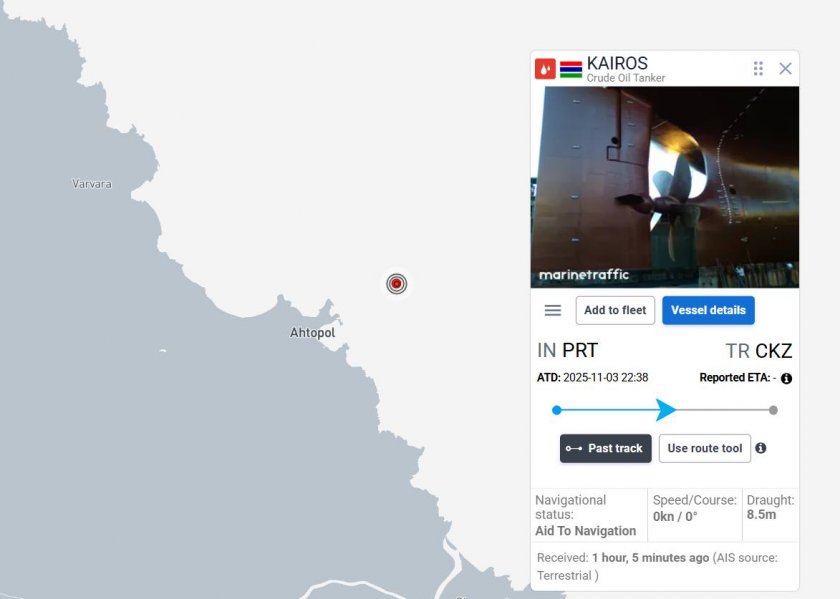840x599 pixels.
Task: Click the departure port PRT link
Action: [580, 350]
